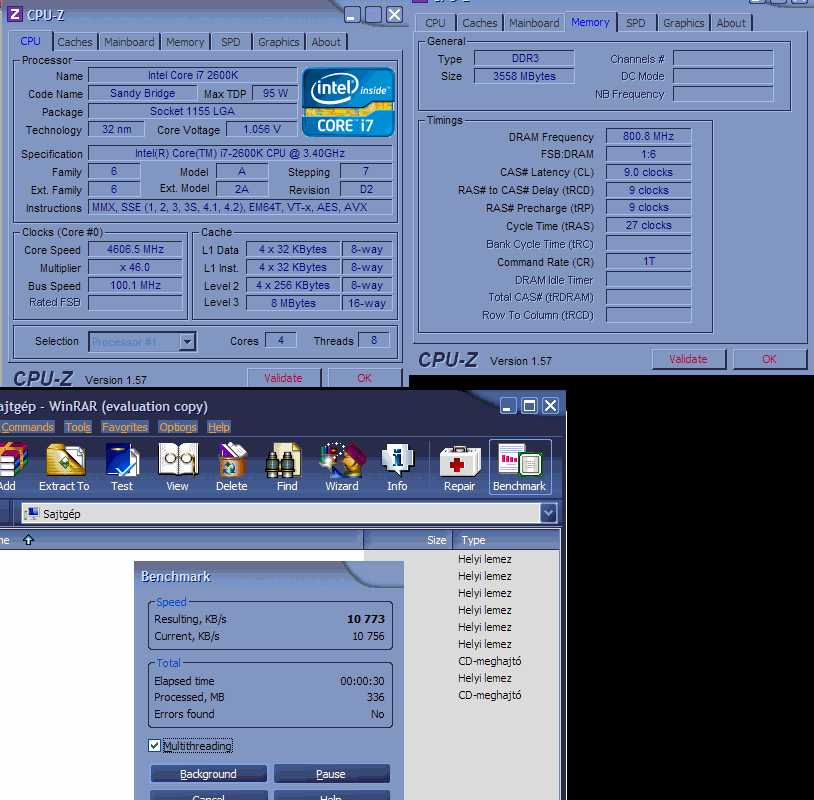
Task: Click the Core Speed 4606.5 MHz field
Action: (135, 249)
